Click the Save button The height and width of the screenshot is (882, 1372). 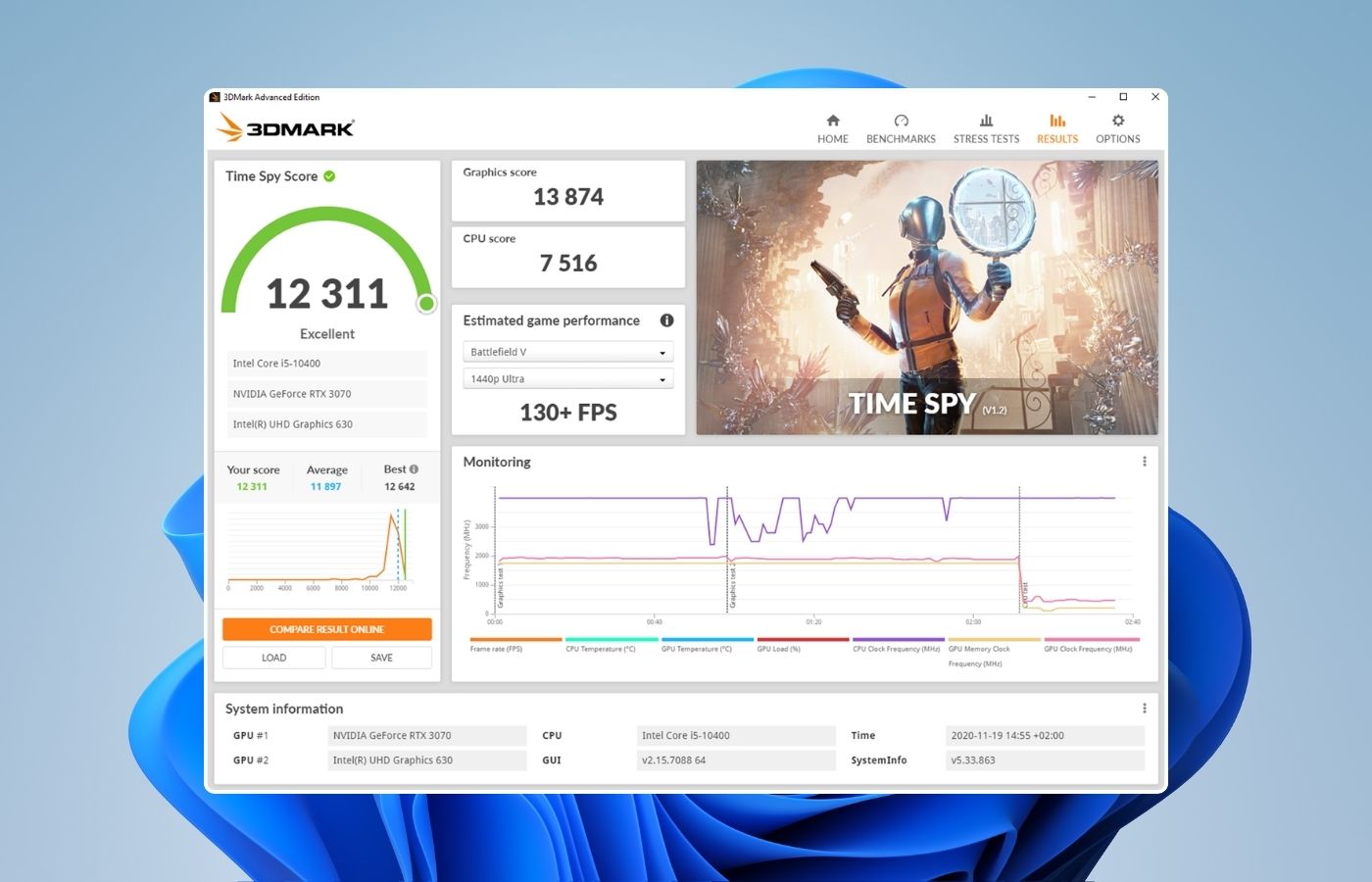pos(381,658)
